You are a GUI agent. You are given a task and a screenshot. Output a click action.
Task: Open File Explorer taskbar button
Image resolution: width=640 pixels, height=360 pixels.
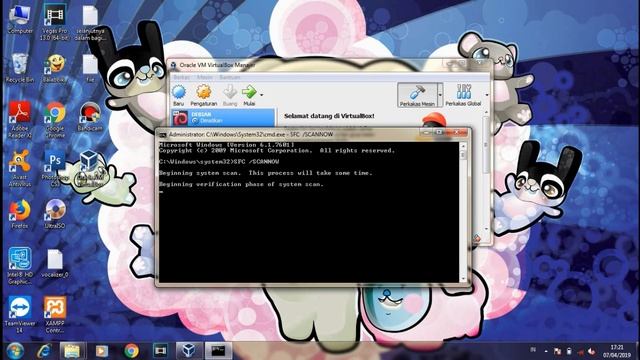[x=72, y=351]
